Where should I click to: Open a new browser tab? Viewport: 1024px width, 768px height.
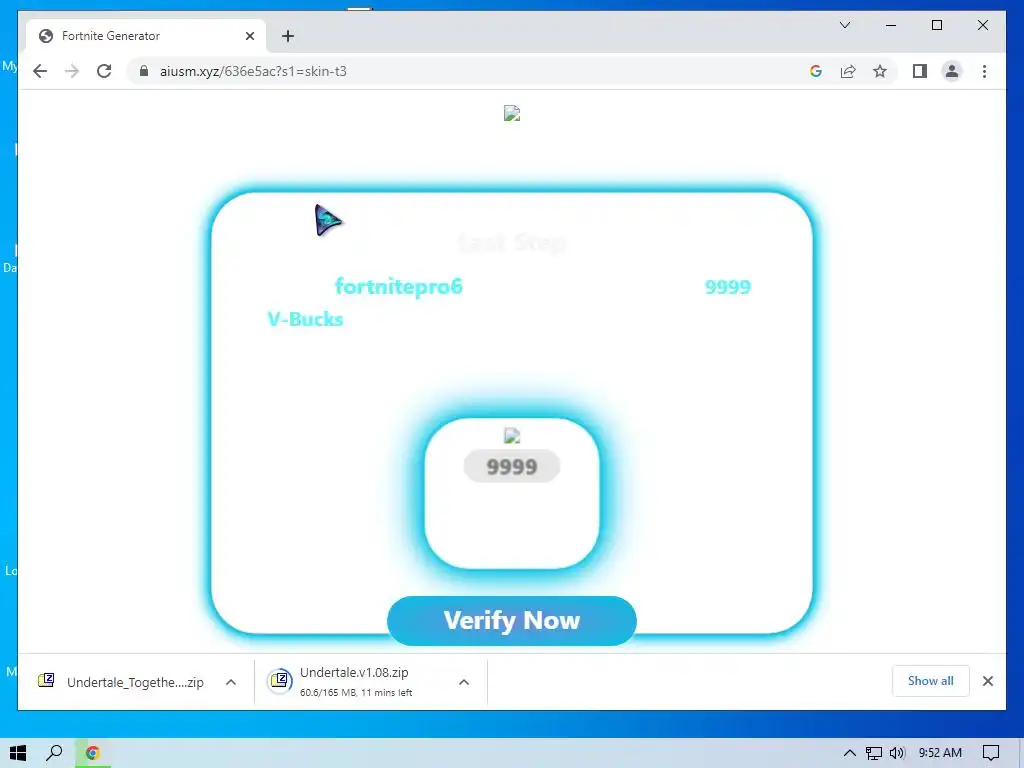[x=288, y=36]
